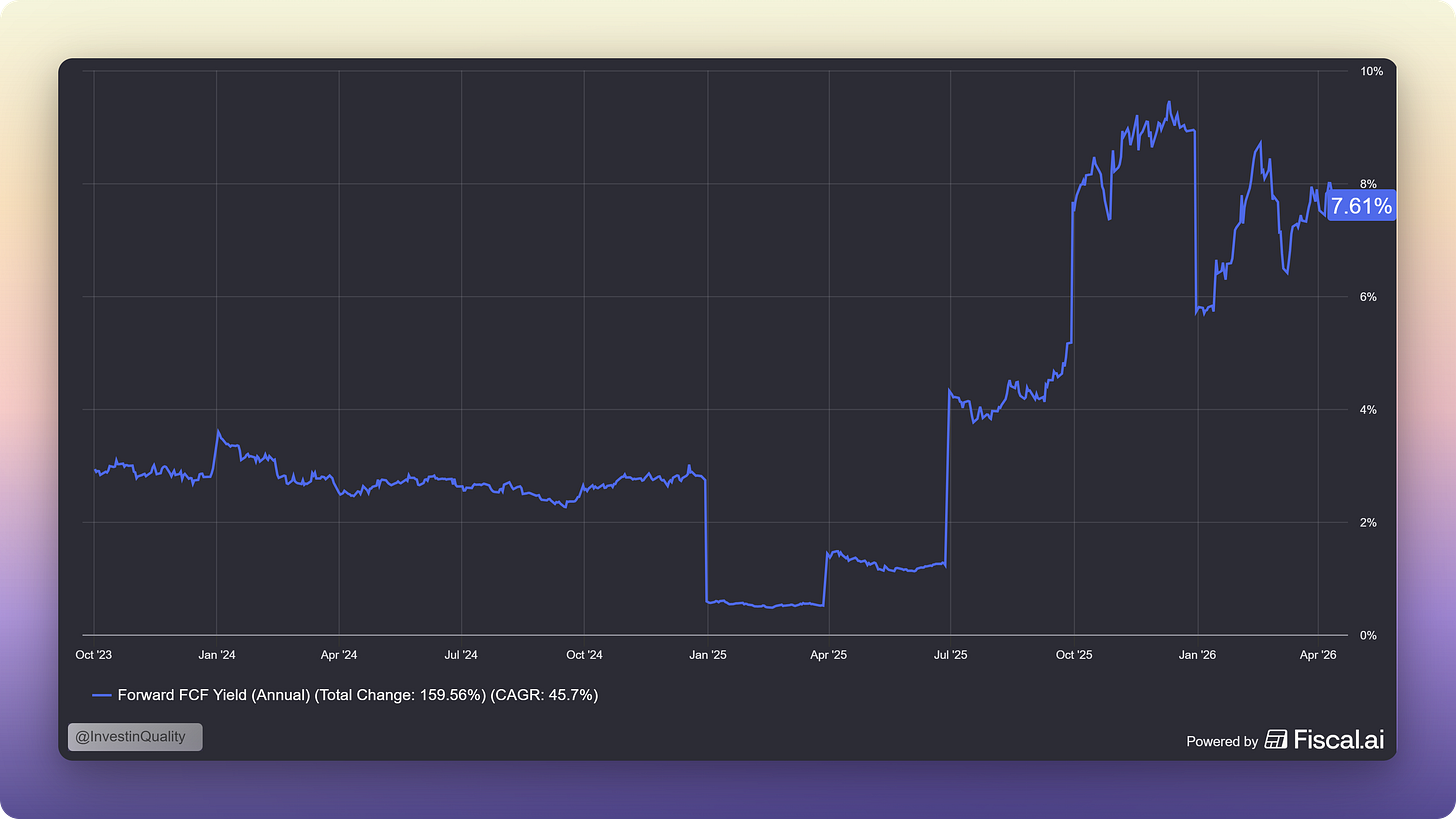Click the 0% y-axis label
Screen dimensions: 1456x819
(x=1368, y=636)
